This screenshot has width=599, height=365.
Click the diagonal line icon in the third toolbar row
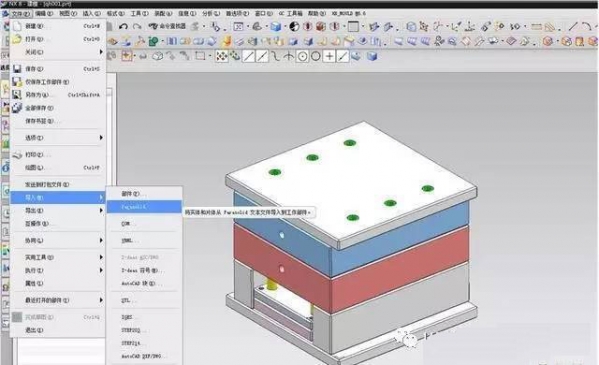coord(249,57)
